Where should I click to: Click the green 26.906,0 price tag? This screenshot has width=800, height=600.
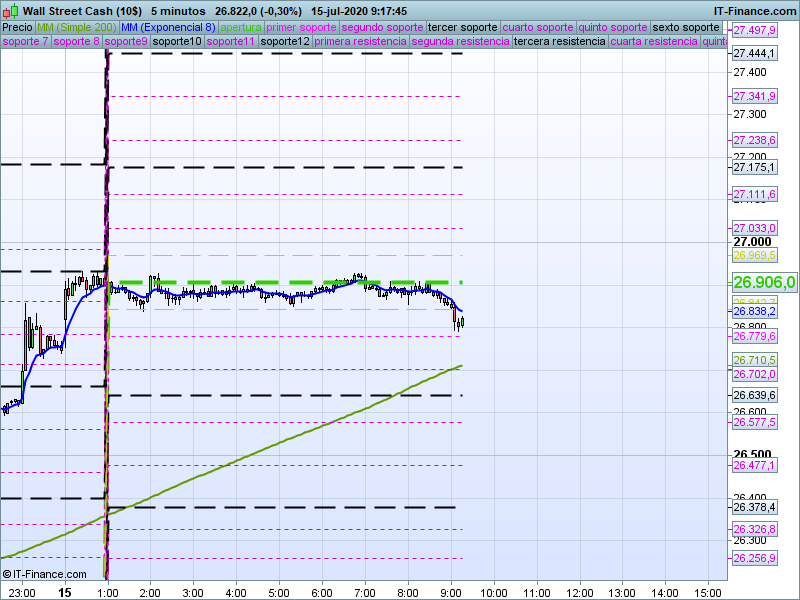point(764,282)
